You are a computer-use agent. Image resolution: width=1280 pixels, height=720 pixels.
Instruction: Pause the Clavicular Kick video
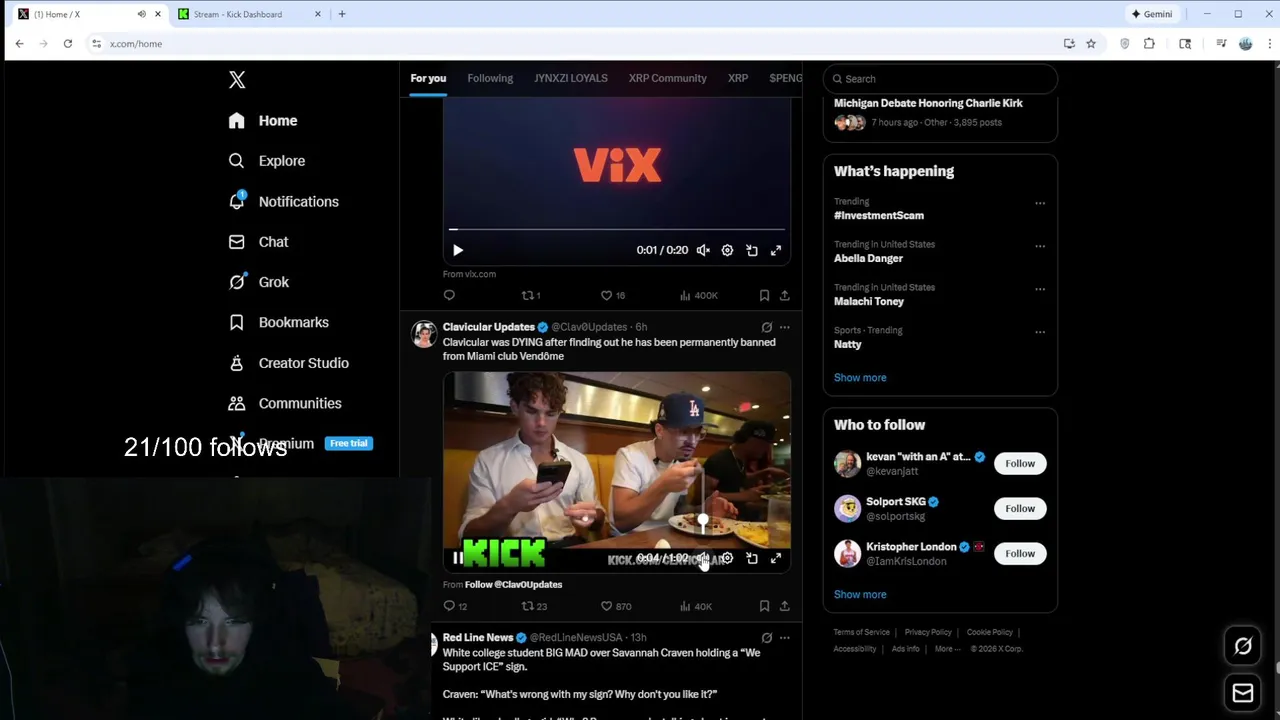457,558
